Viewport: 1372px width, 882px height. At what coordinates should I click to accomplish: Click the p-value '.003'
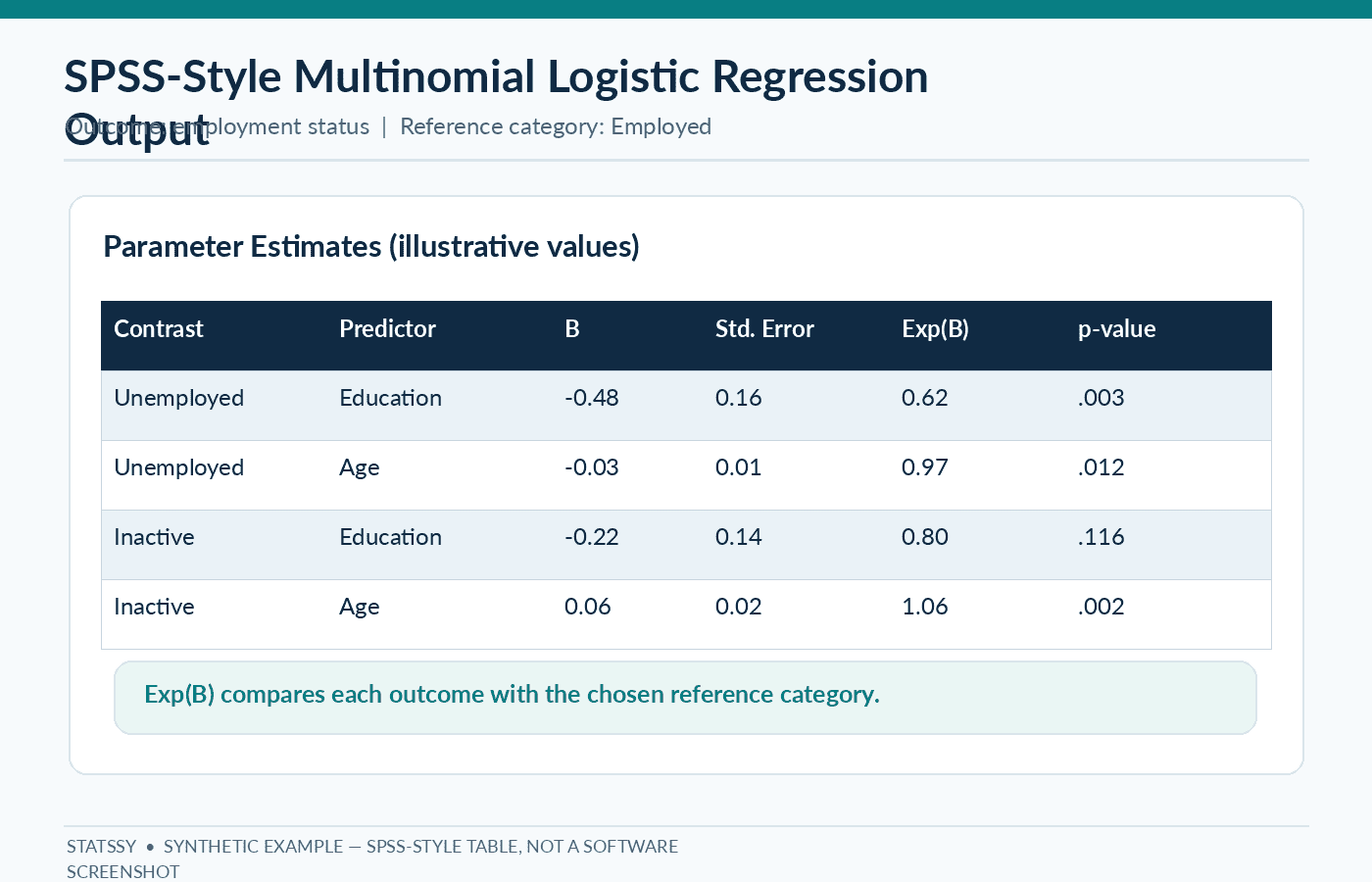1102,398
